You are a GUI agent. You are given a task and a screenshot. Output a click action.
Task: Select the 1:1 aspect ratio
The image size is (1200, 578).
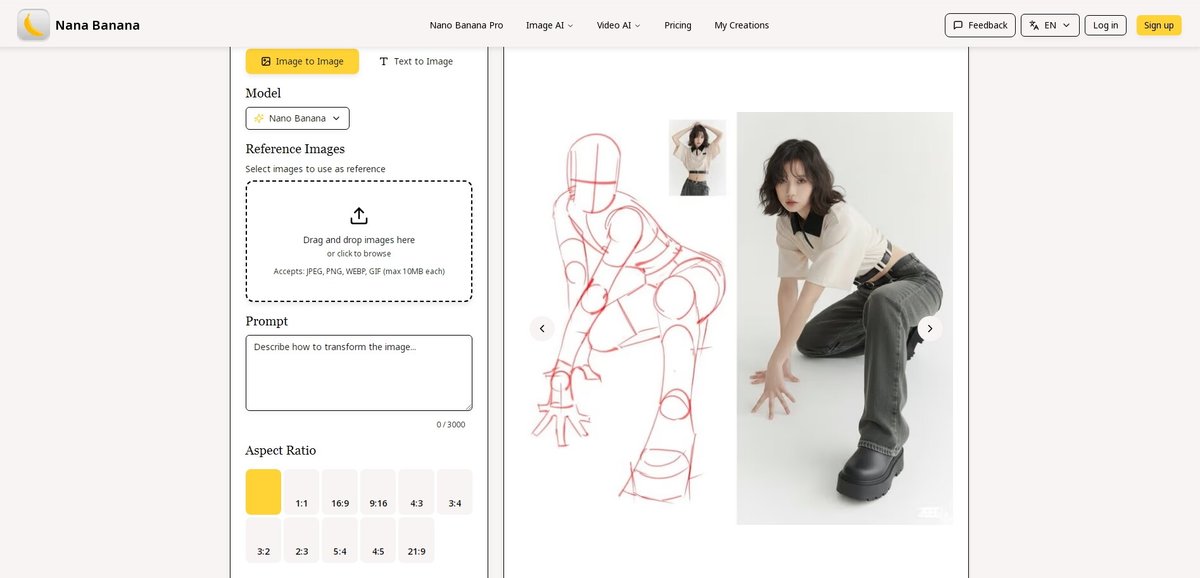(x=301, y=492)
